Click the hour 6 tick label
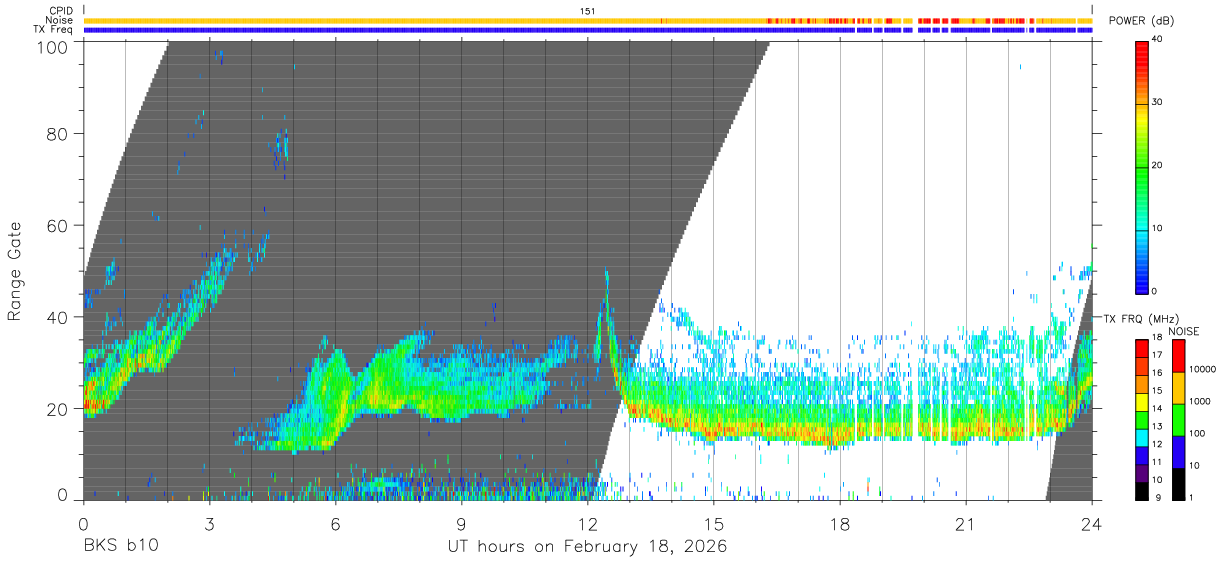Screen dimensions: 1228x567 tap(335, 523)
